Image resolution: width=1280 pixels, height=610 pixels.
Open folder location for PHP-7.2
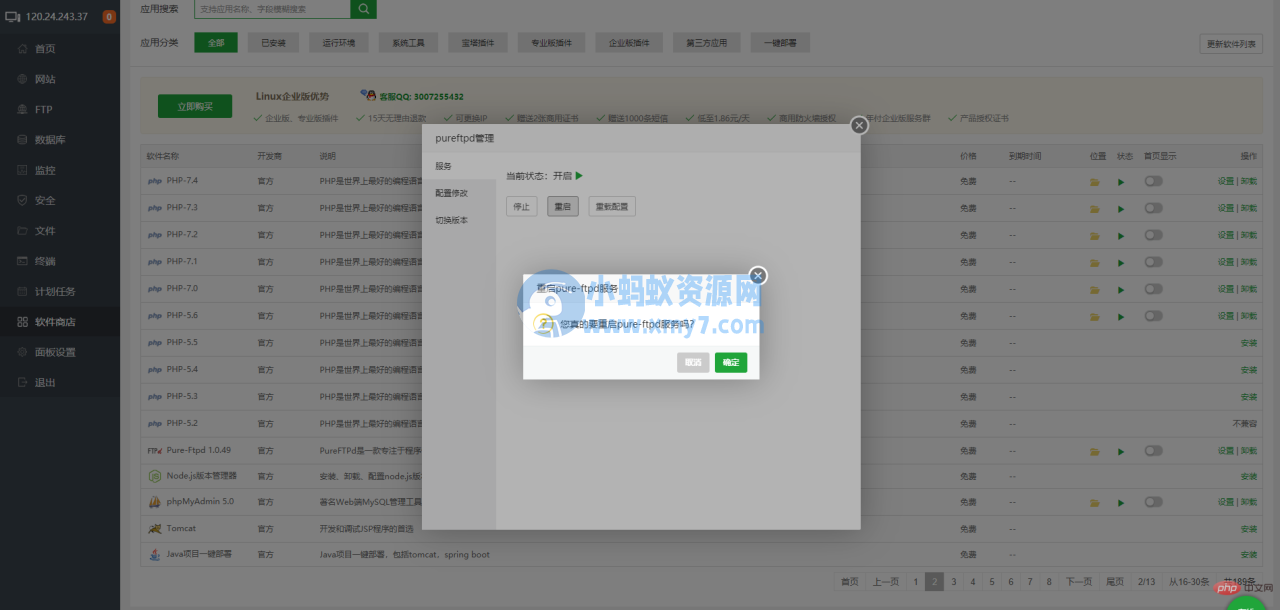[1095, 235]
